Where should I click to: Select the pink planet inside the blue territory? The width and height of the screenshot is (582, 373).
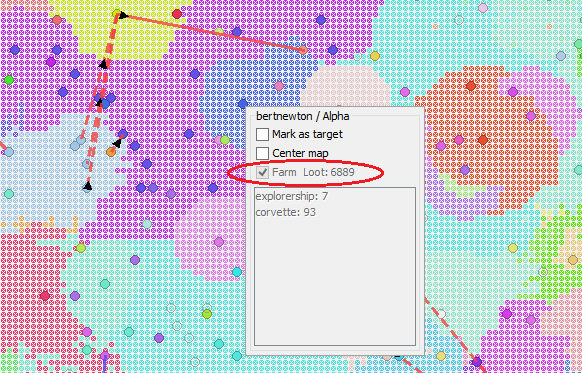(x=279, y=86)
